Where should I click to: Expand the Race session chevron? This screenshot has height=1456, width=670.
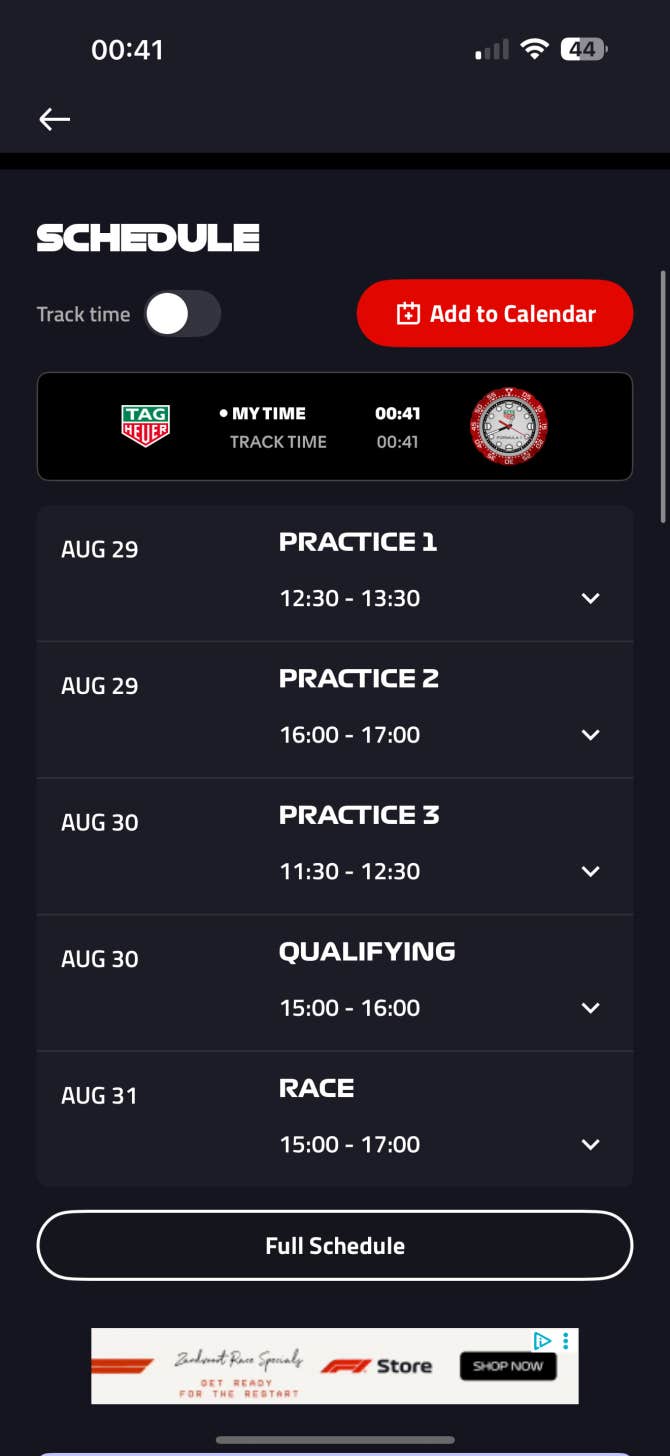point(591,1144)
